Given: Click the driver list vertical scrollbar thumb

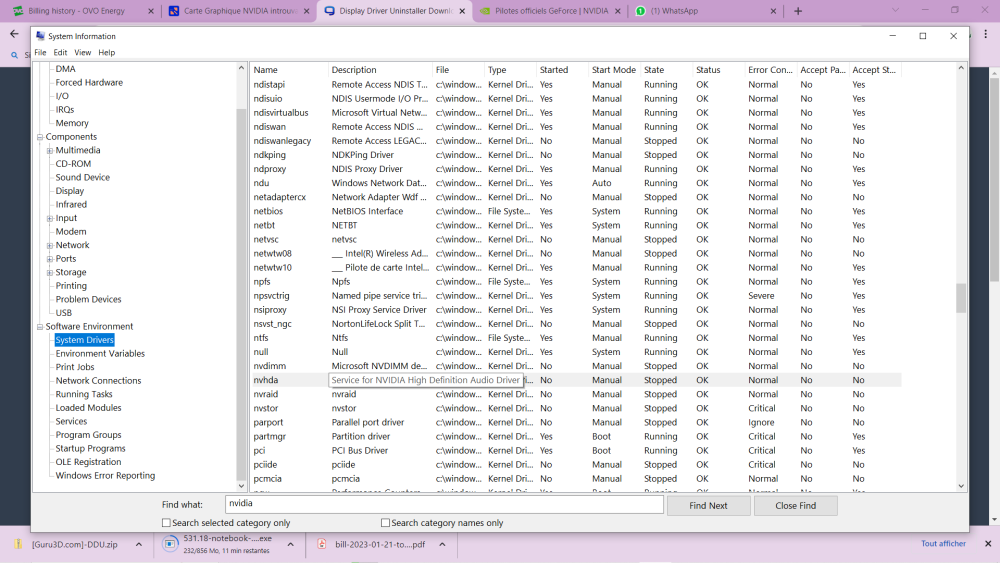Looking at the screenshot, I should 961,298.
